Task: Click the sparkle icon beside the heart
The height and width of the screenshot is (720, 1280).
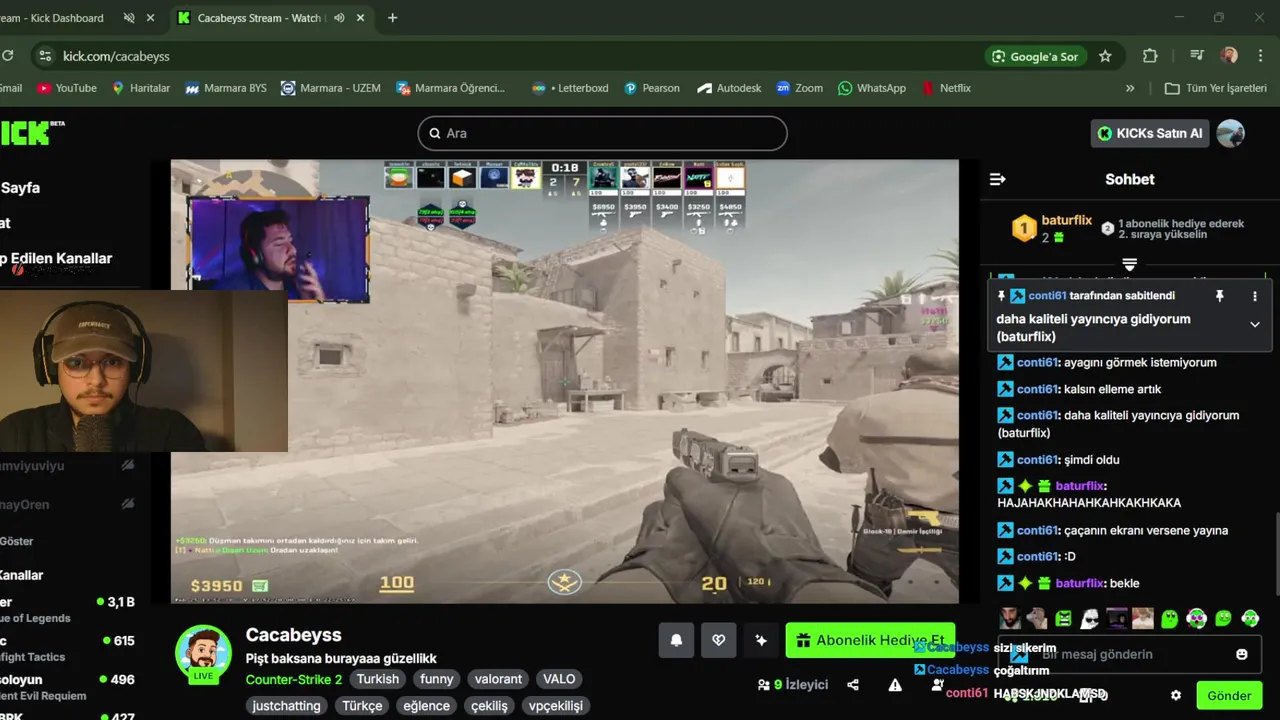Action: tap(761, 640)
